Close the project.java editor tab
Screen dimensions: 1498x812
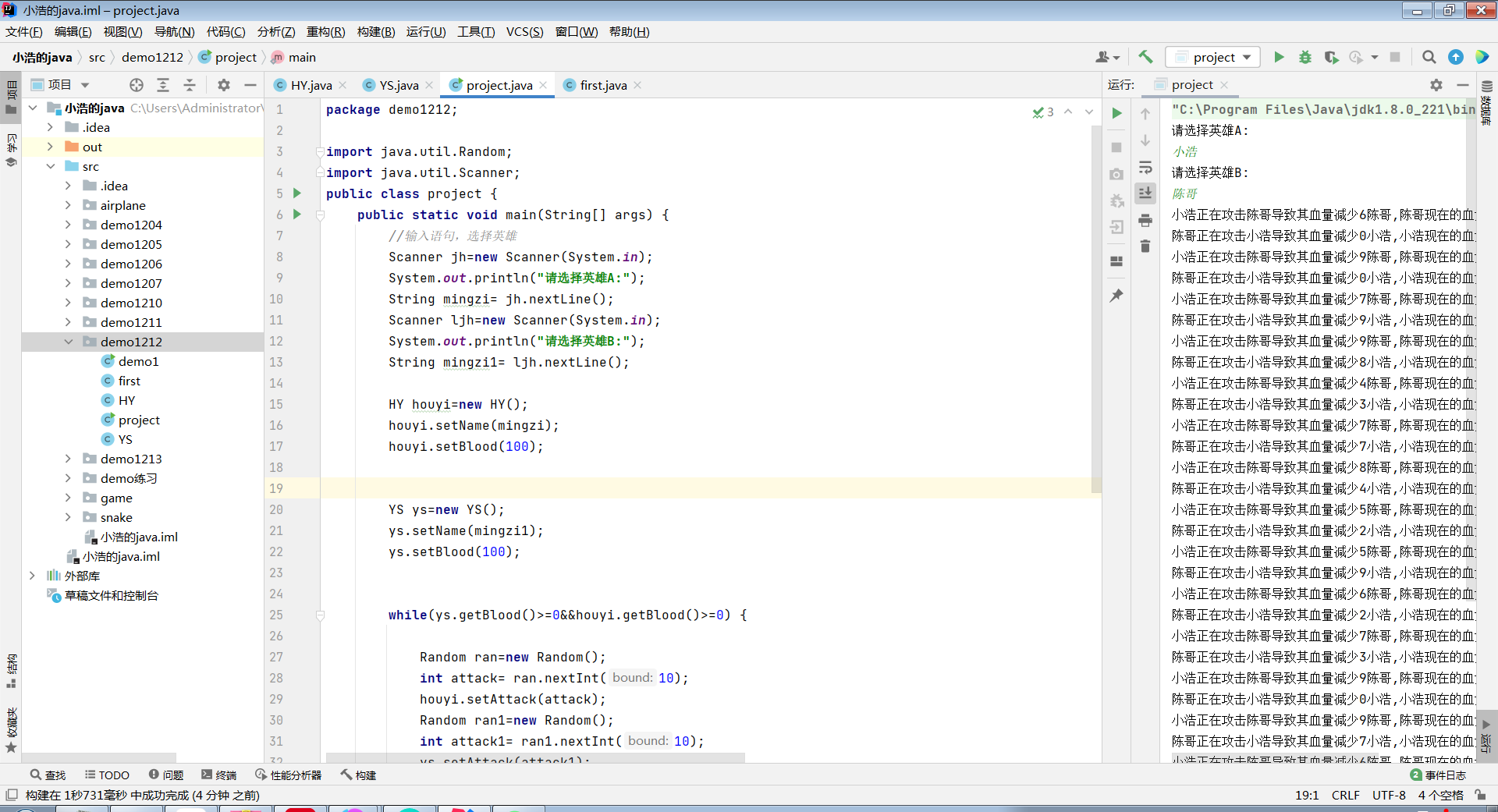coord(543,85)
